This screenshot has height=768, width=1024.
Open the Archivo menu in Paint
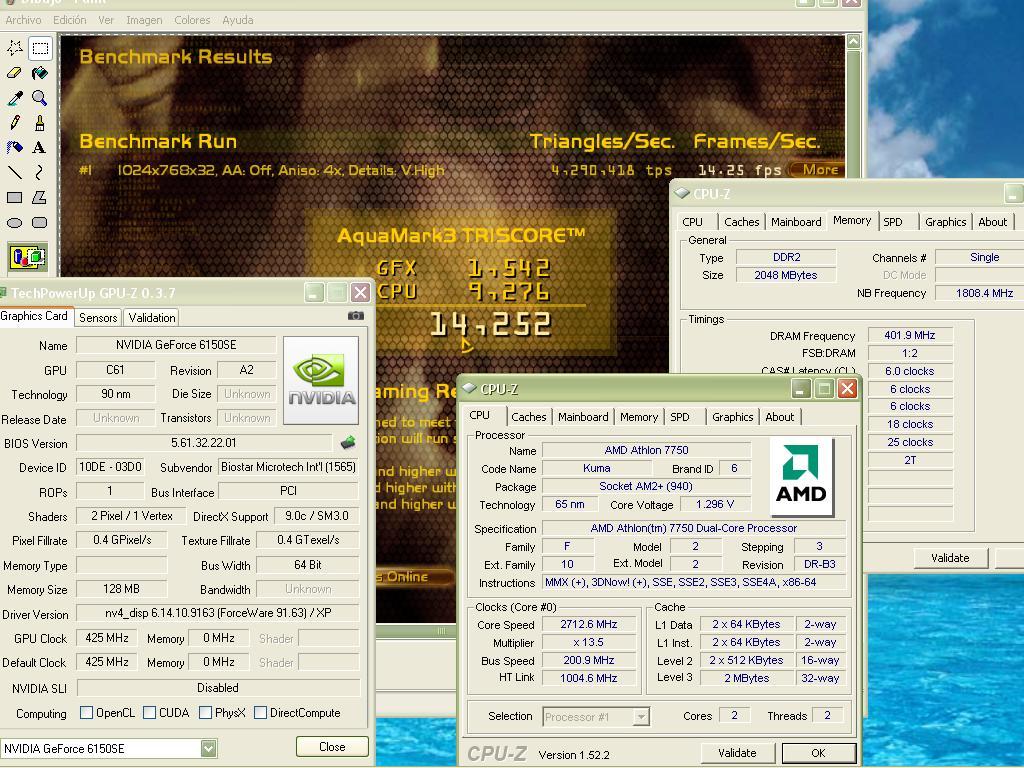(24, 20)
